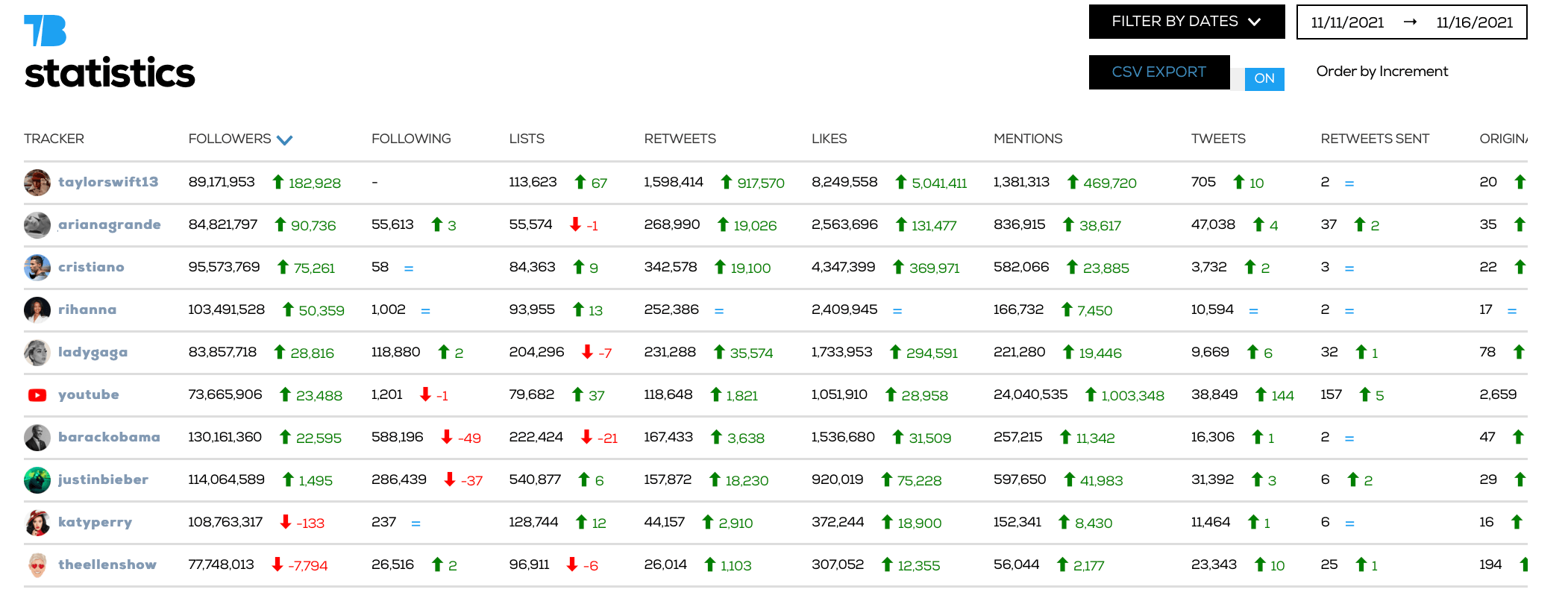Open cristiano profile avatar

(x=37, y=267)
